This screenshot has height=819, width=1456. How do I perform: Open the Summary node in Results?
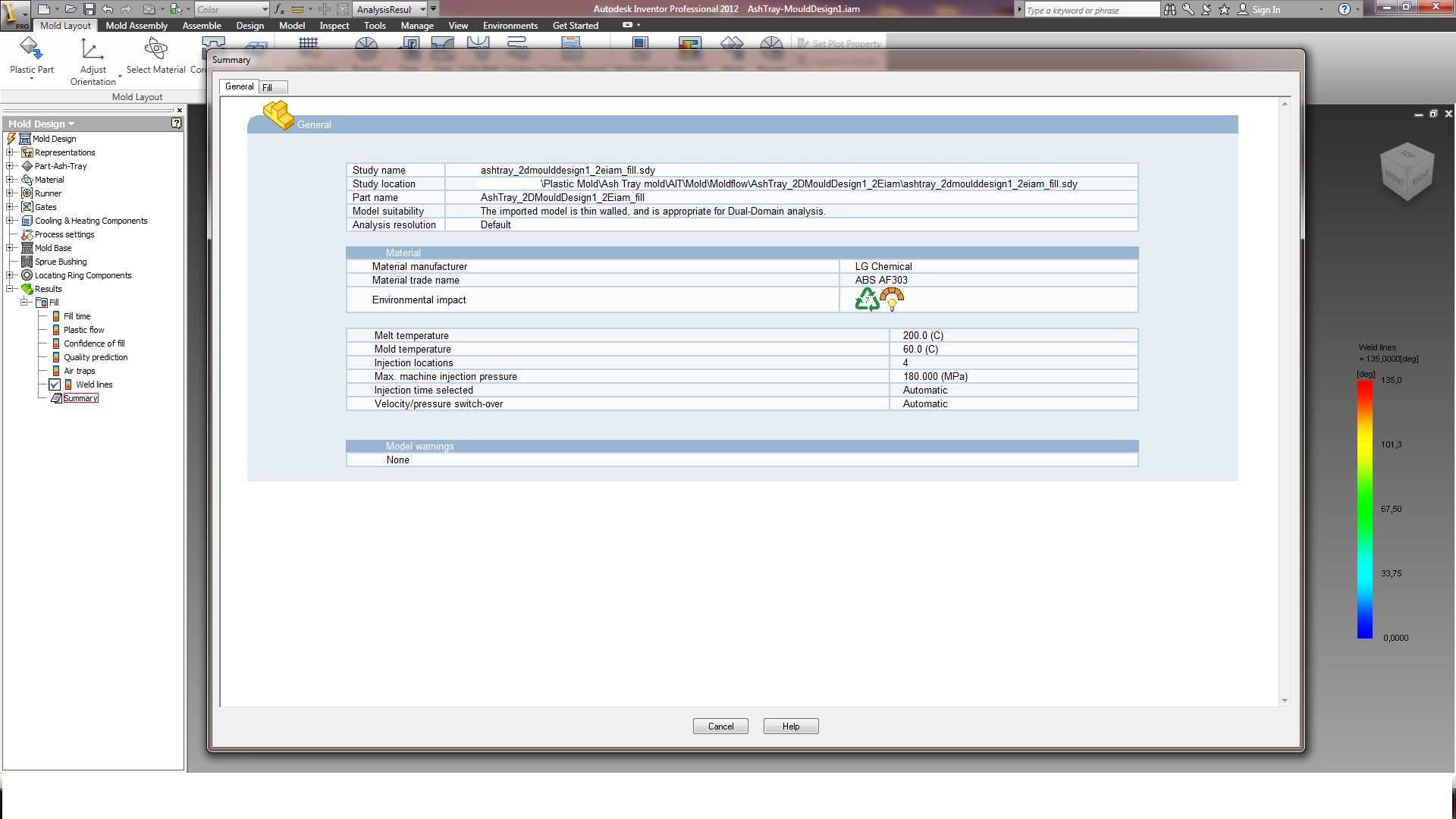coord(80,398)
